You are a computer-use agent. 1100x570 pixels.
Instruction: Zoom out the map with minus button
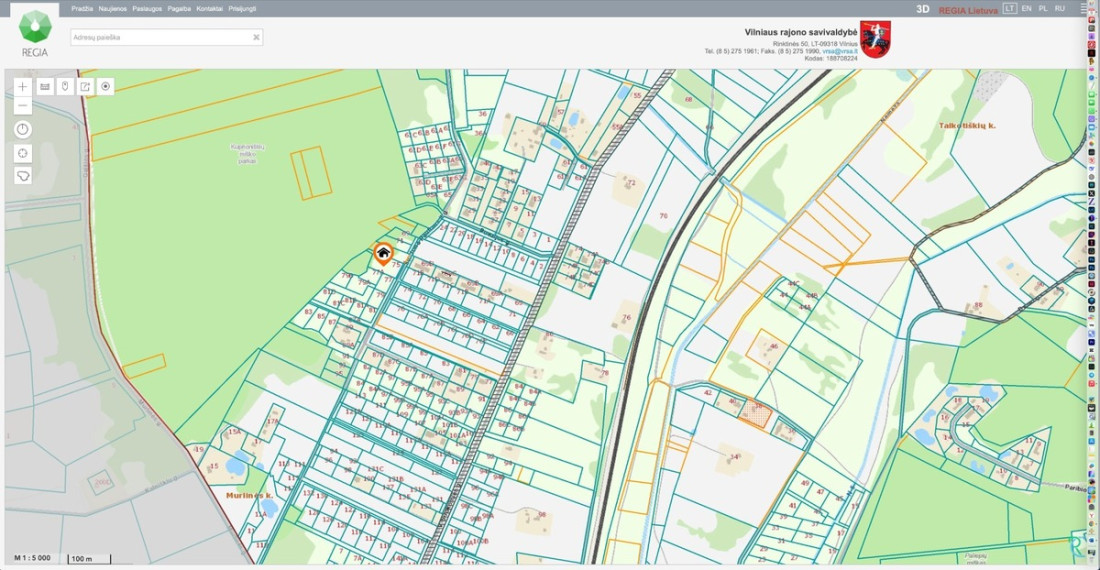pos(22,106)
